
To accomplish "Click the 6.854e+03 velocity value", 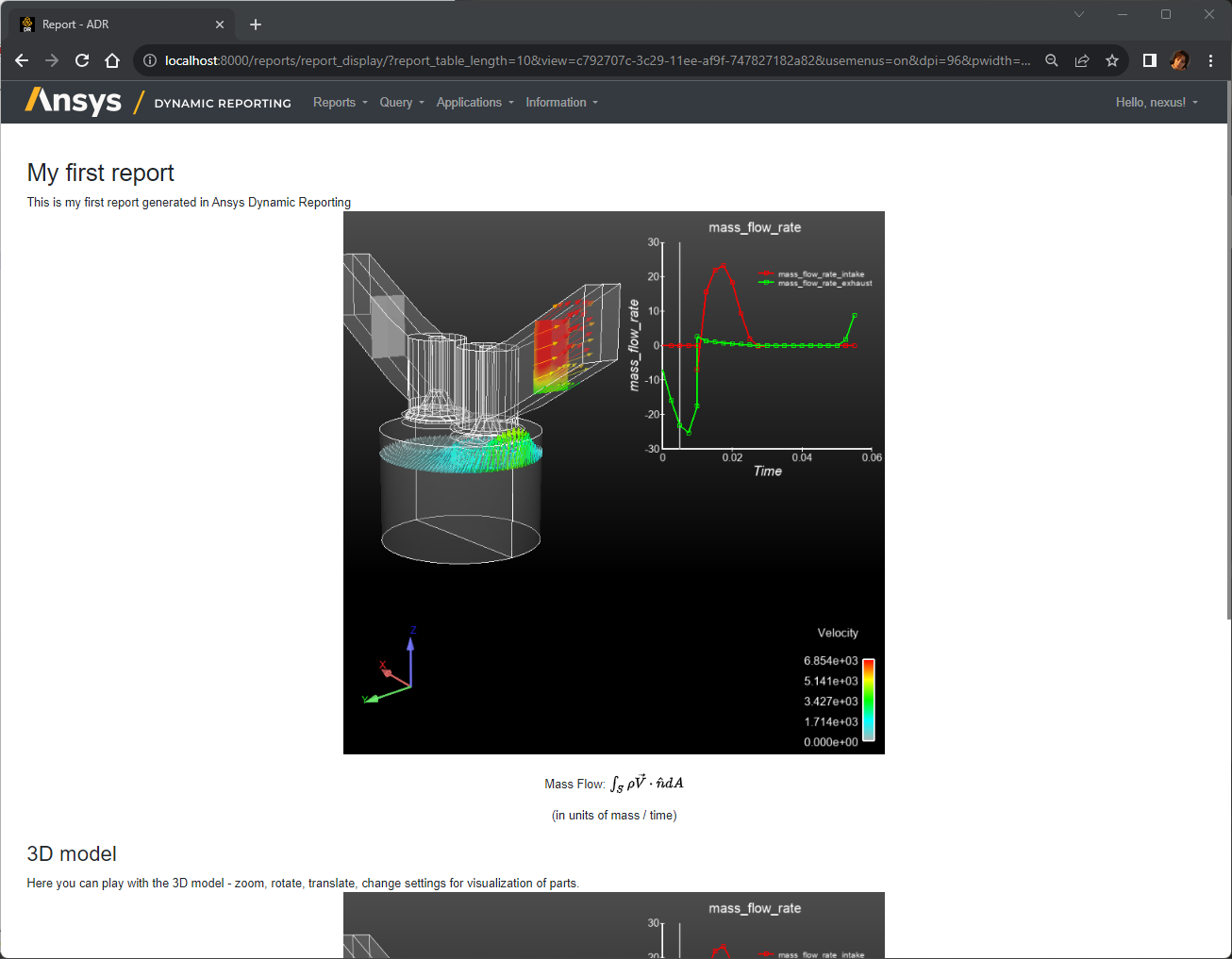I will [x=831, y=661].
